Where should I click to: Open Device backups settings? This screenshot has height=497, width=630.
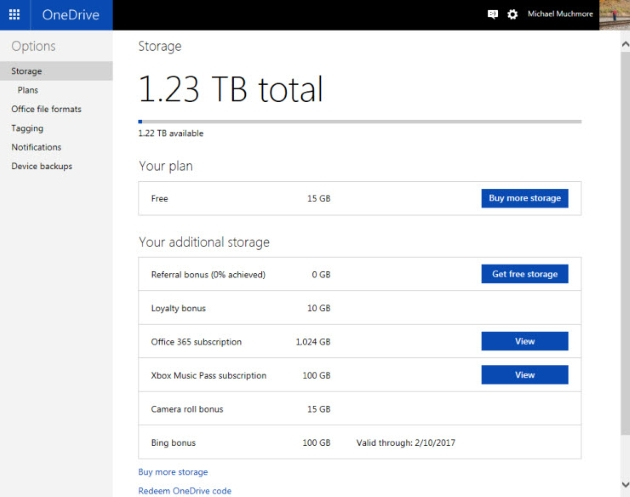41,166
